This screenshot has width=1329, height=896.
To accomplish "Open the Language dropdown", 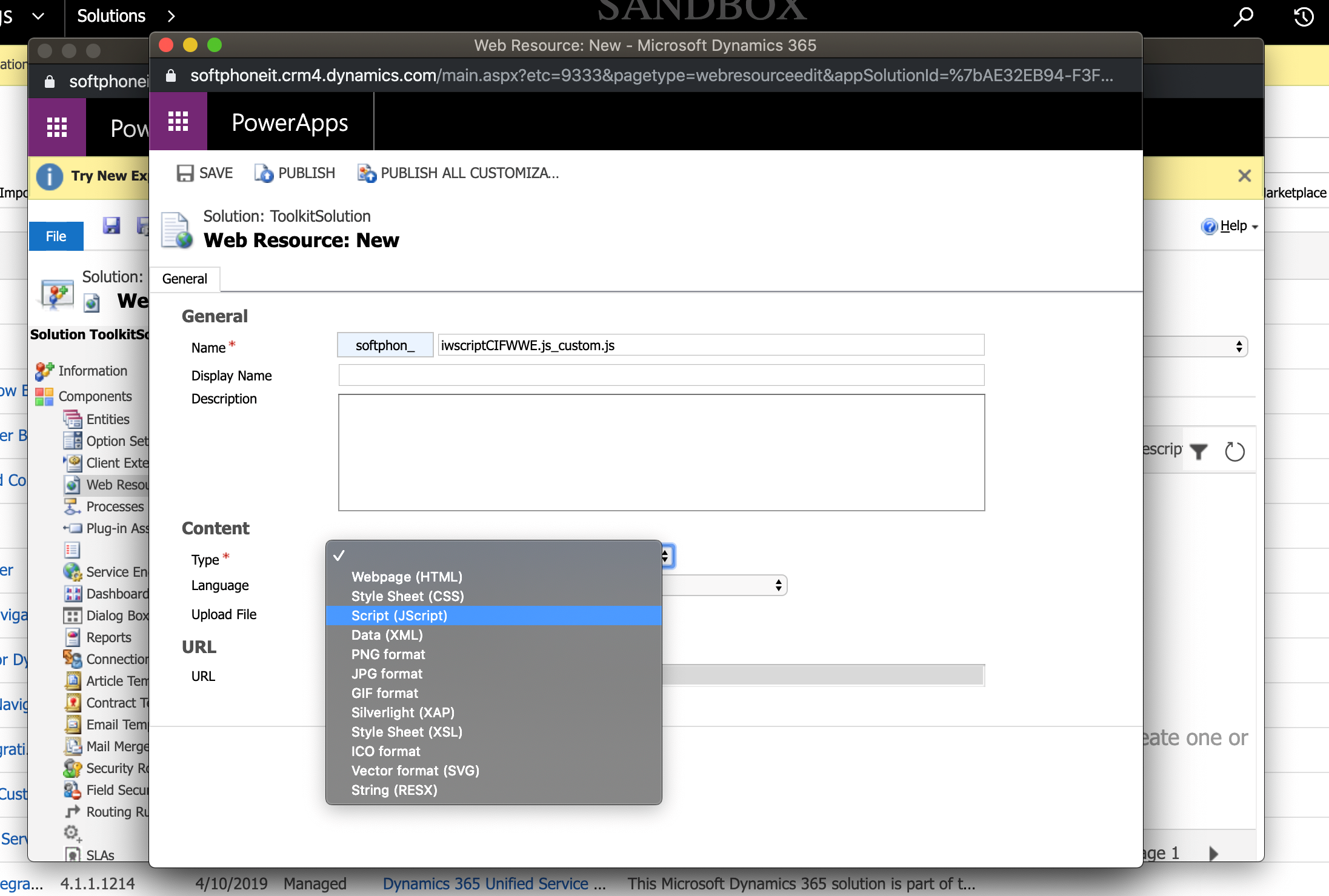I will pyautogui.click(x=724, y=585).
